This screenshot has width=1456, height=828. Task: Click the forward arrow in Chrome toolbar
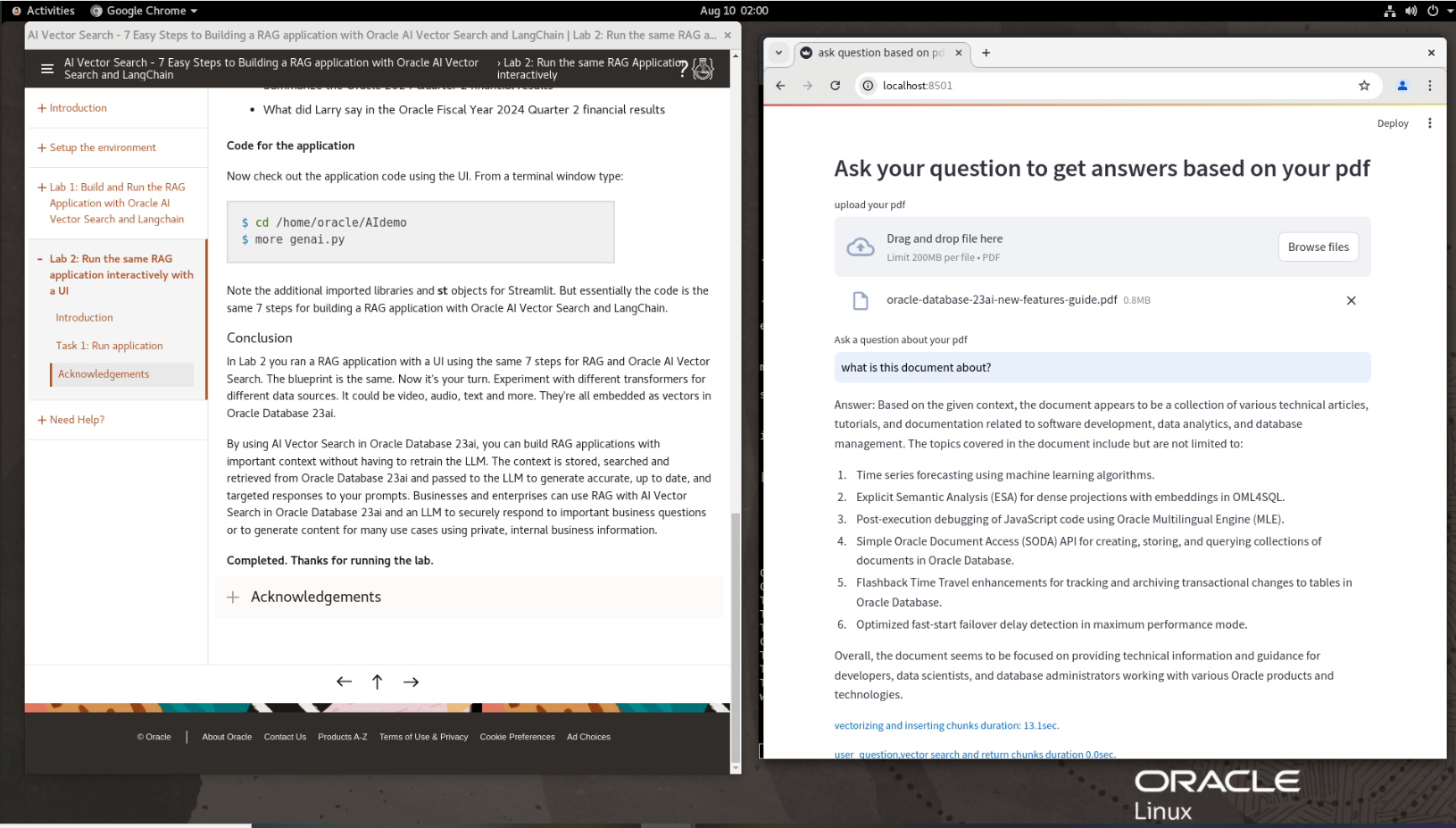pyautogui.click(x=808, y=86)
